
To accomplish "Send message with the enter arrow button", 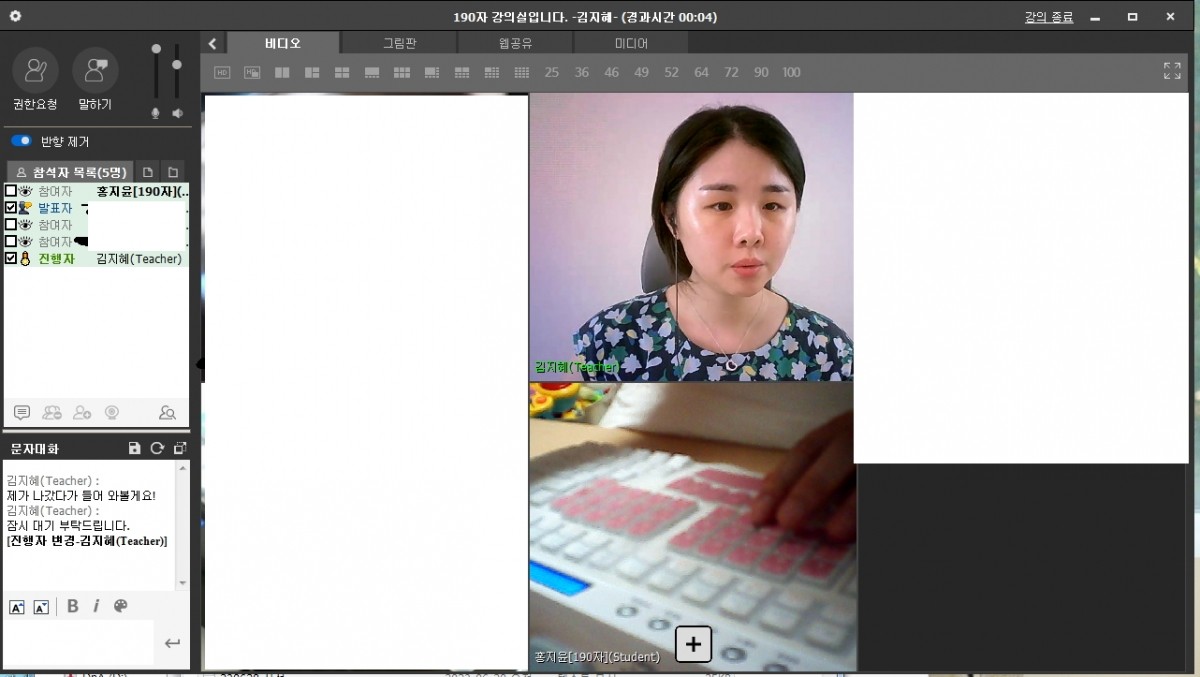I will pos(172,643).
